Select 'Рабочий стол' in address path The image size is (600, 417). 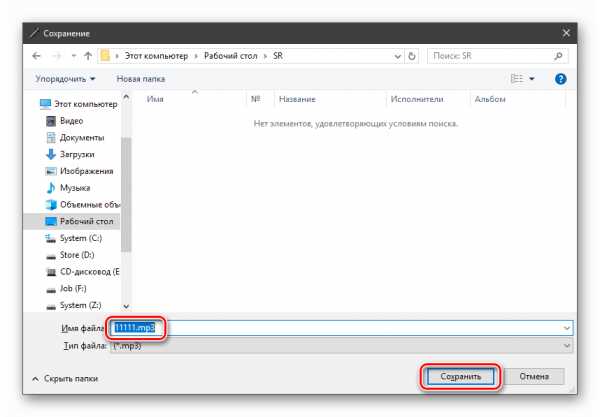click(x=230, y=56)
